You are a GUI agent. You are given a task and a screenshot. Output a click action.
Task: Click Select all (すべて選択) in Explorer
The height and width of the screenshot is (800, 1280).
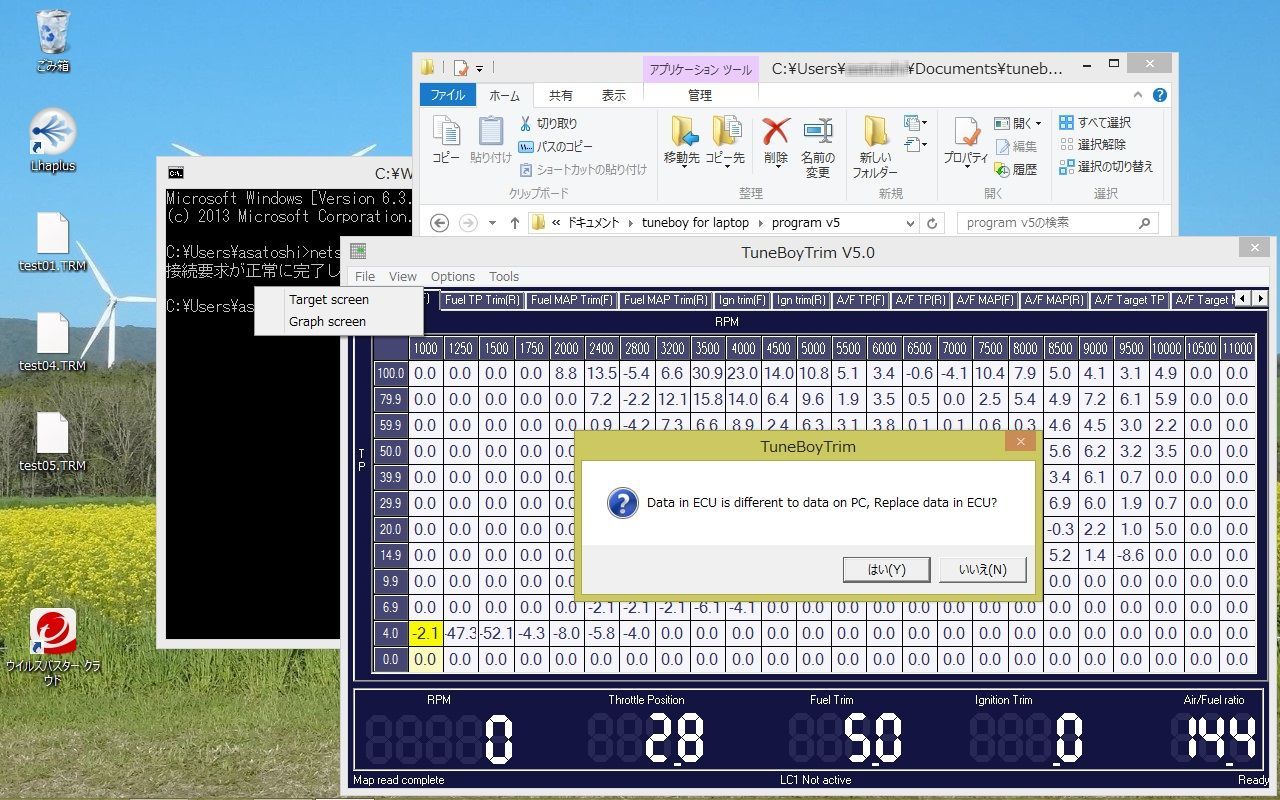coord(1095,122)
